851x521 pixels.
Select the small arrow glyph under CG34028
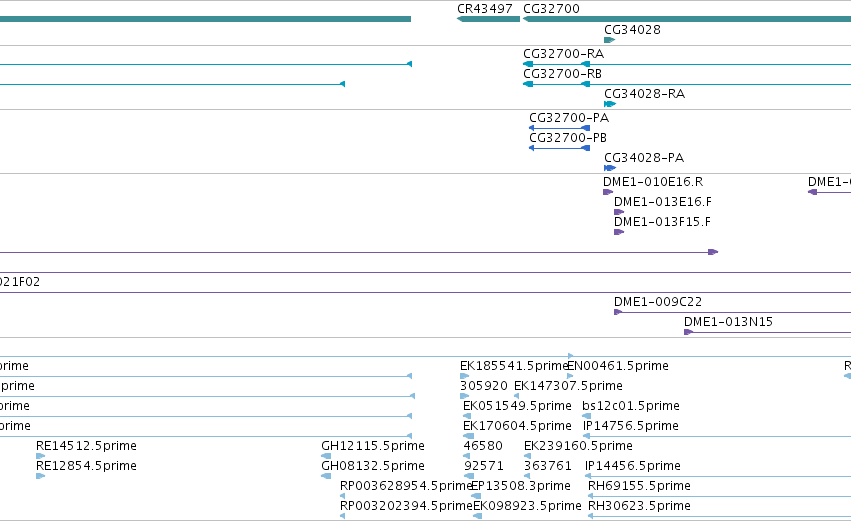pyautogui.click(x=609, y=40)
